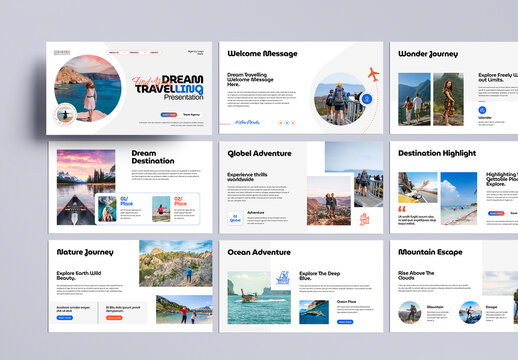Click 'Explore The Deep Blue.' subheading
The image size is (518, 360).
click(x=319, y=276)
